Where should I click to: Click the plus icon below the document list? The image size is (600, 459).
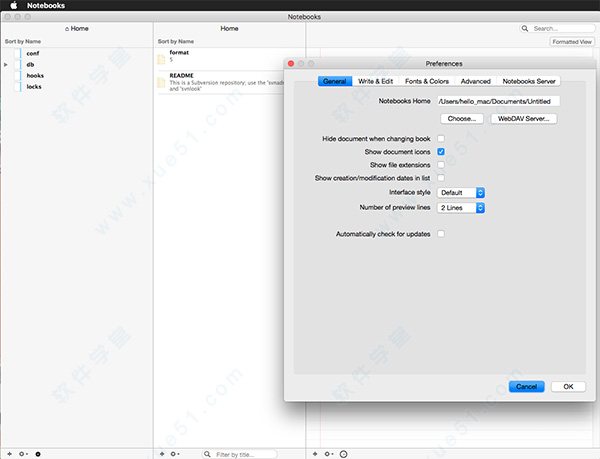tap(162, 454)
